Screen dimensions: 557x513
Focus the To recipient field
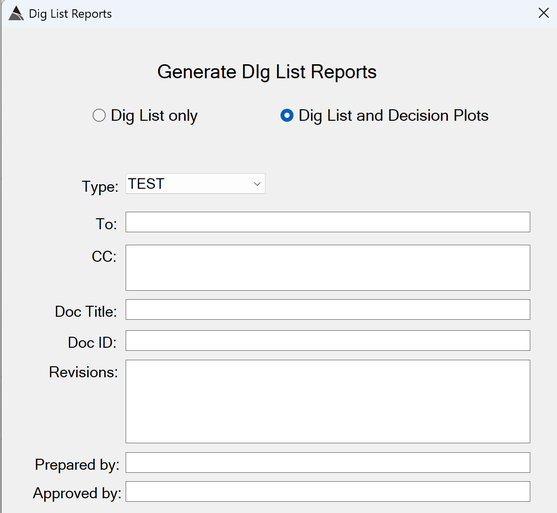click(x=328, y=222)
